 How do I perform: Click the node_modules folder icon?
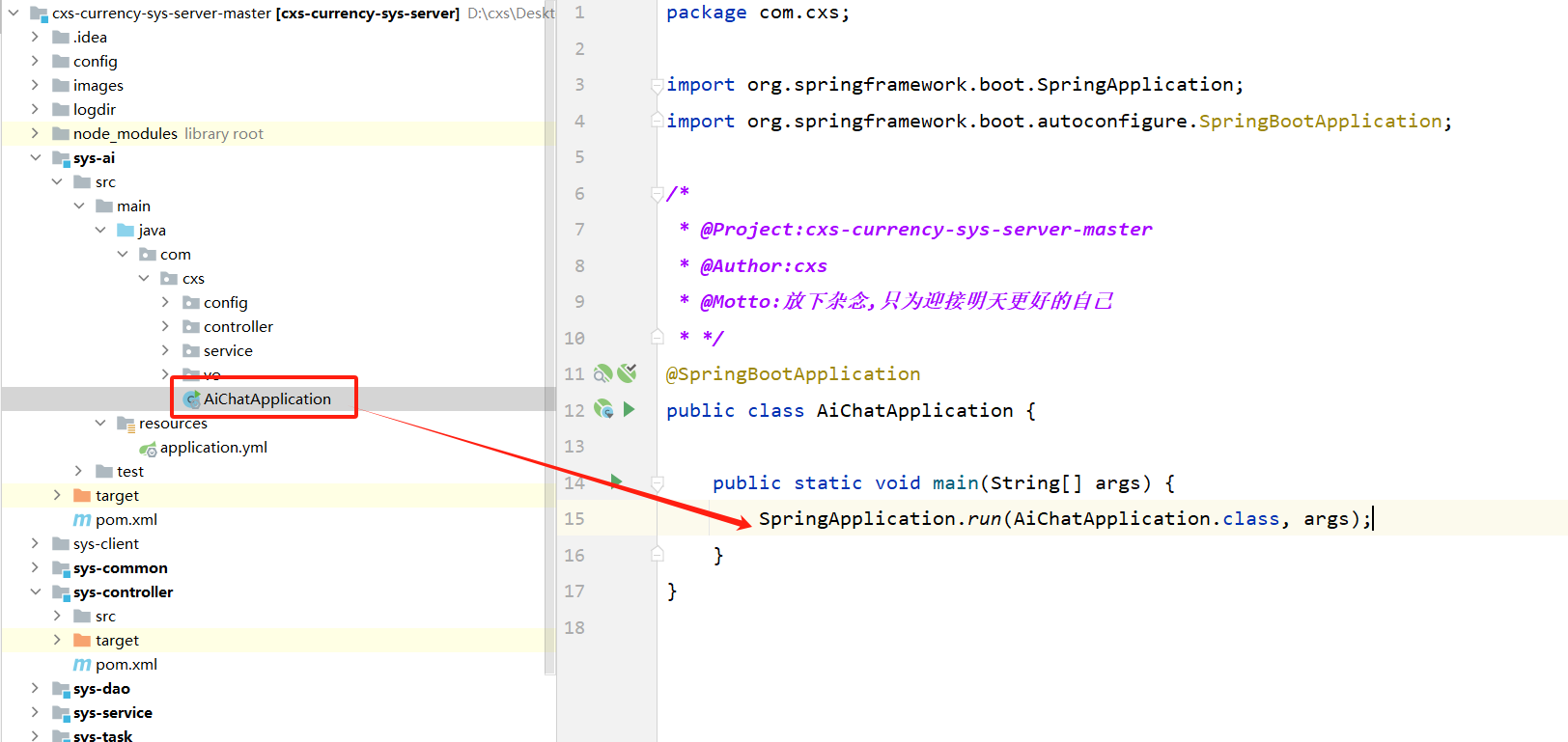[x=61, y=133]
